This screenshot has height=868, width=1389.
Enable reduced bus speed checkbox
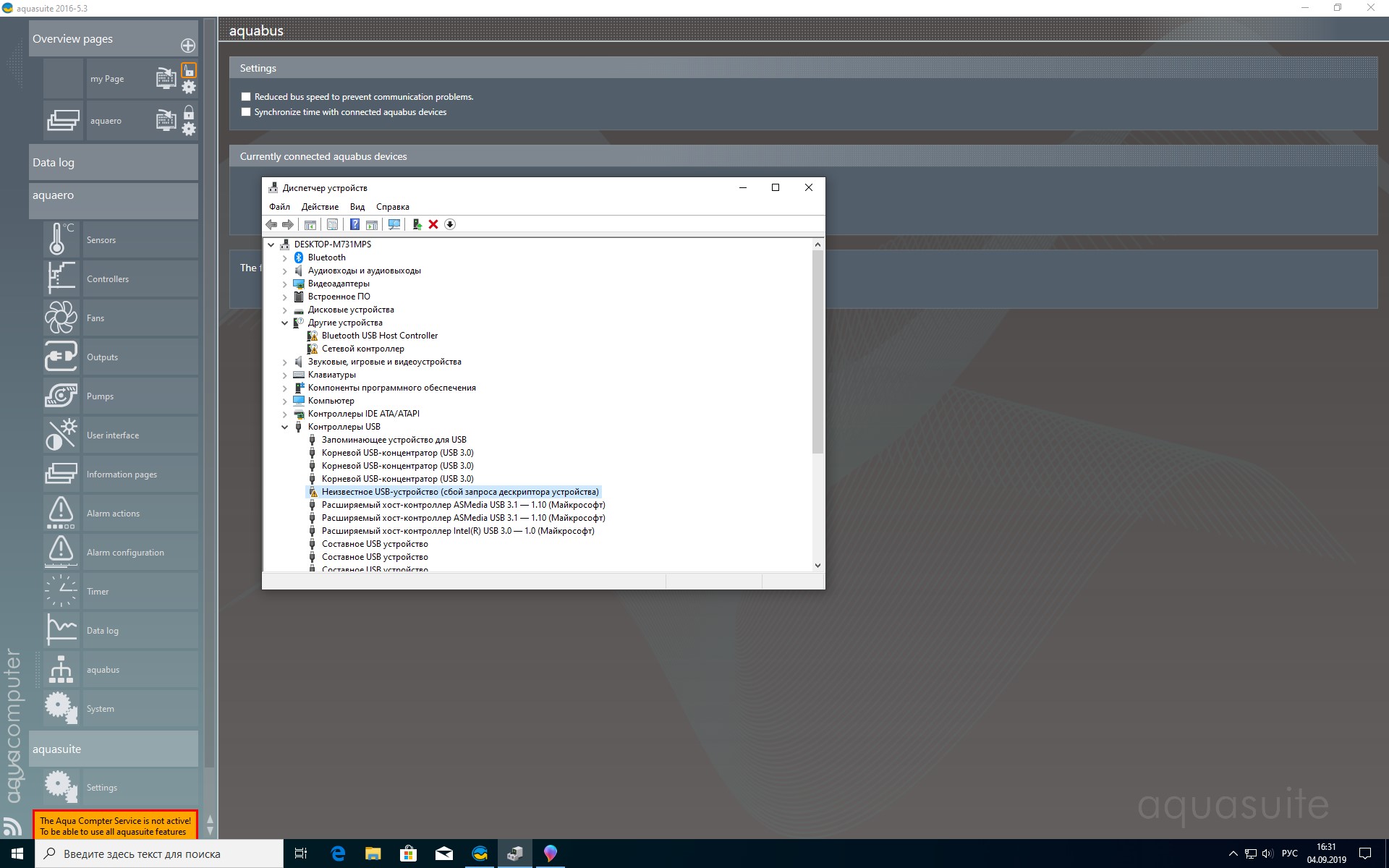(246, 96)
